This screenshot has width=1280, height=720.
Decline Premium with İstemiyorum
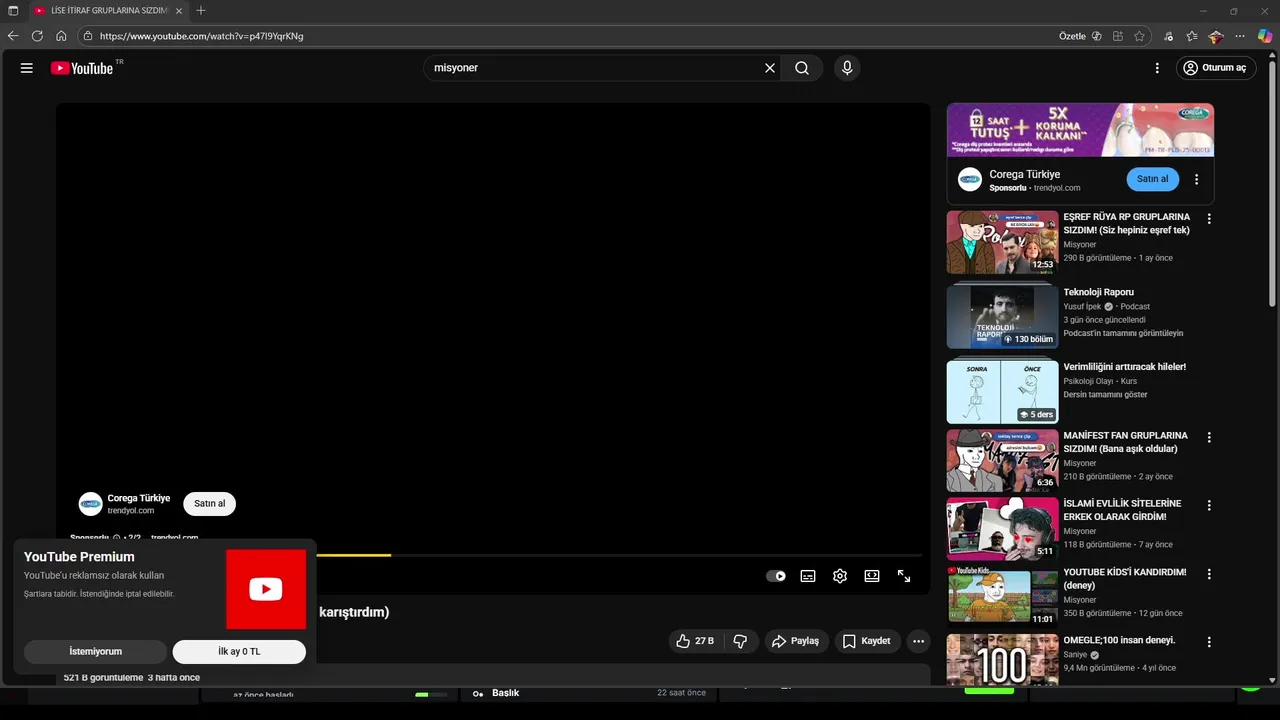[95, 651]
